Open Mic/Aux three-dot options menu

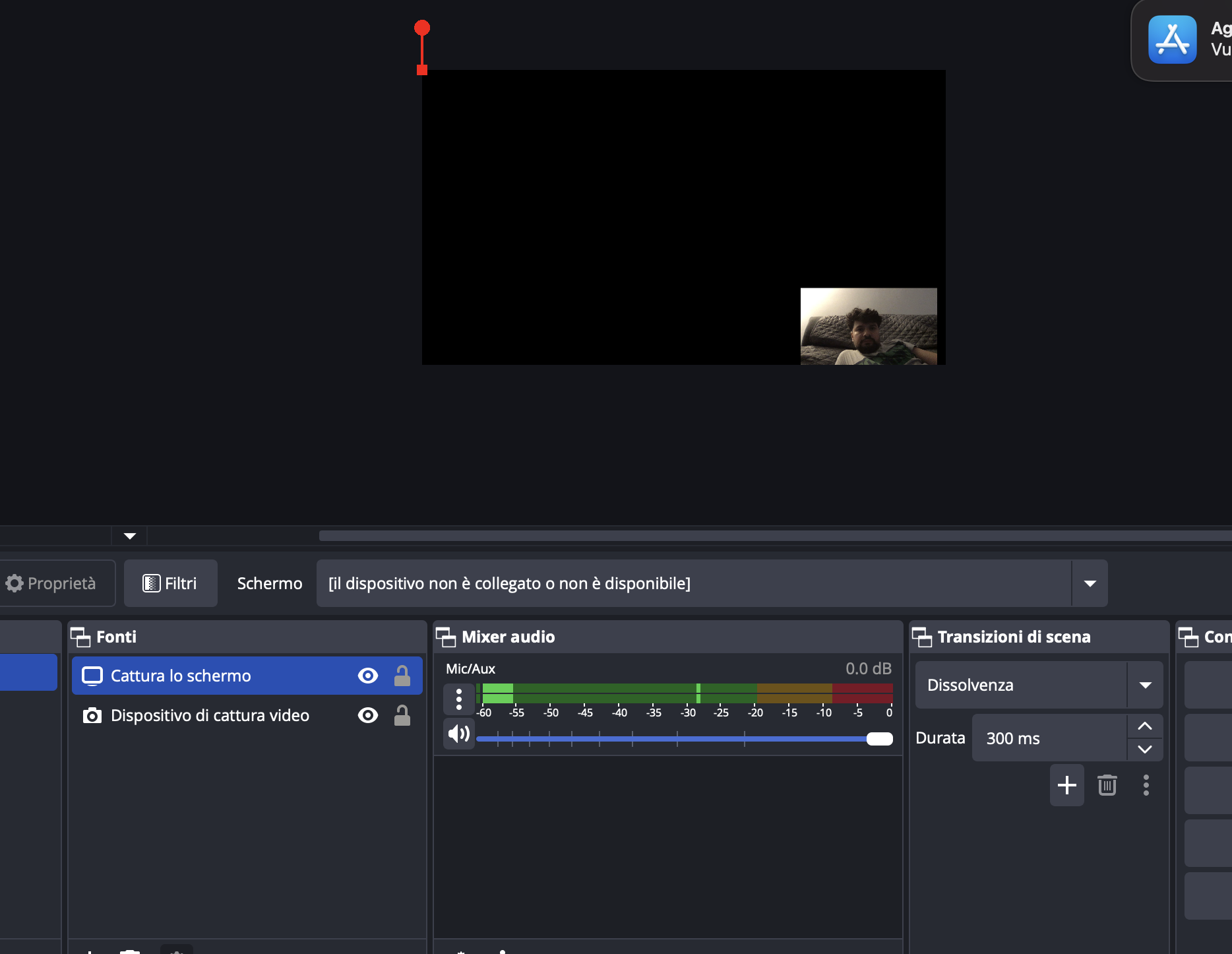point(458,699)
